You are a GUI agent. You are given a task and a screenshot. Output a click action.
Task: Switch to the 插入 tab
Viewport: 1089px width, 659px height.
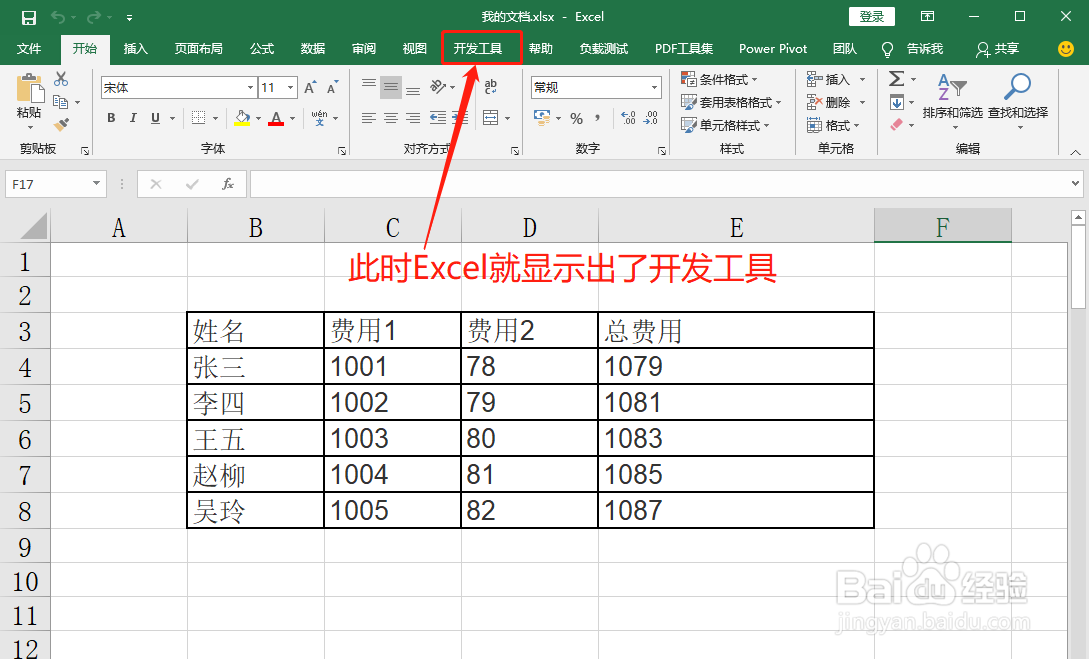pyautogui.click(x=135, y=49)
